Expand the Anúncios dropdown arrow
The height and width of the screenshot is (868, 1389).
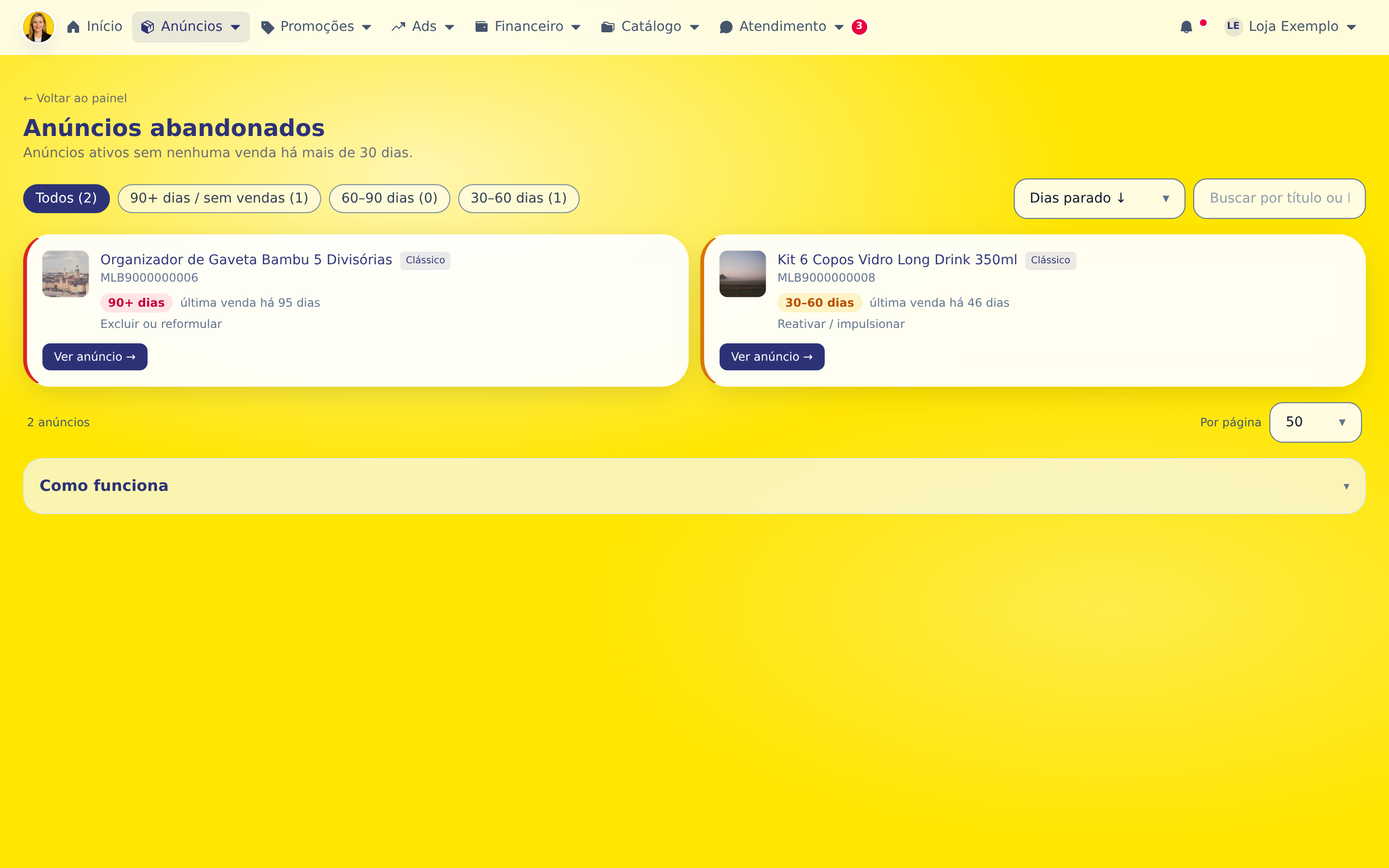[x=235, y=27]
